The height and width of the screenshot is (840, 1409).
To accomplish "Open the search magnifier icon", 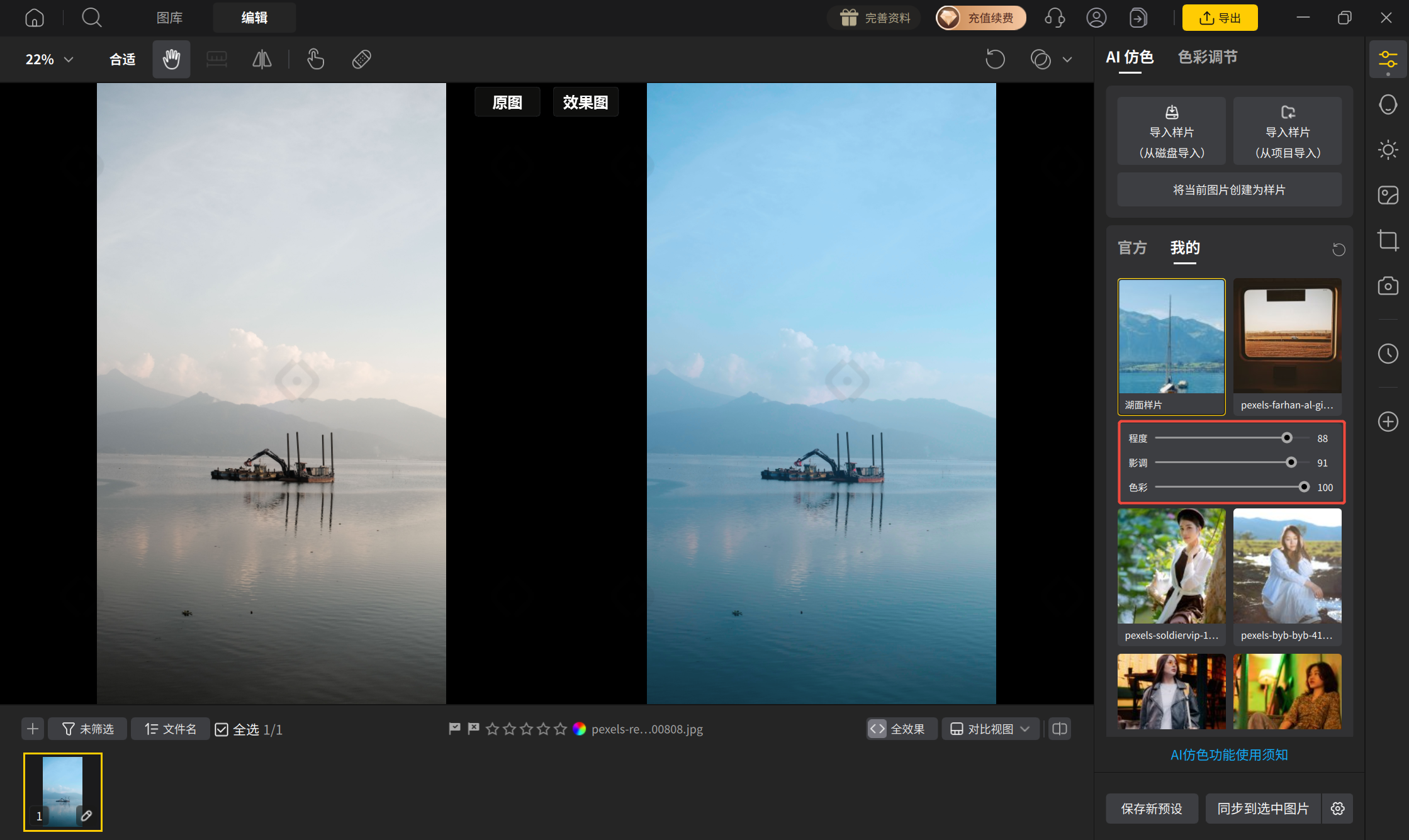I will (91, 18).
